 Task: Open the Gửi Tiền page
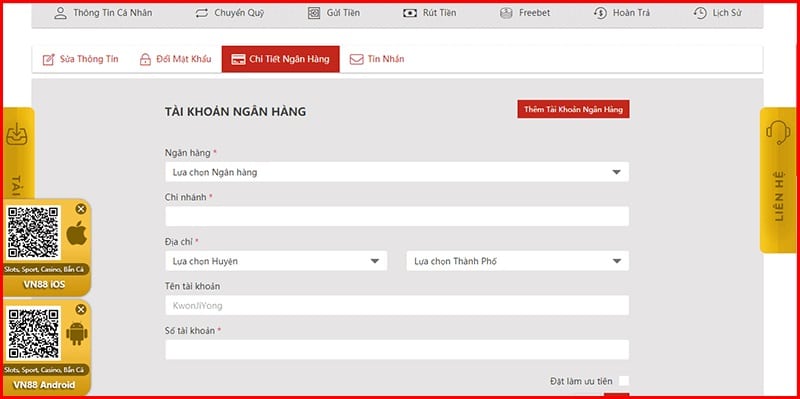click(334, 13)
